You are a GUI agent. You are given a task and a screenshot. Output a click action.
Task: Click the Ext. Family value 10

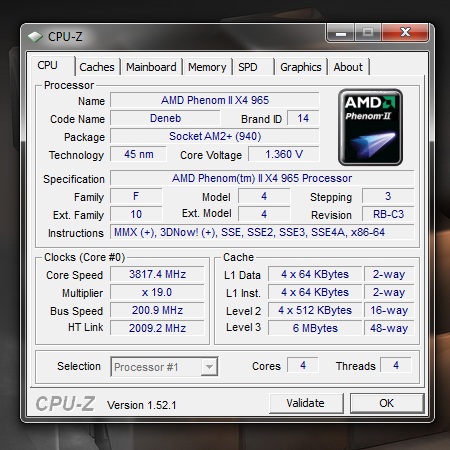(x=136, y=214)
